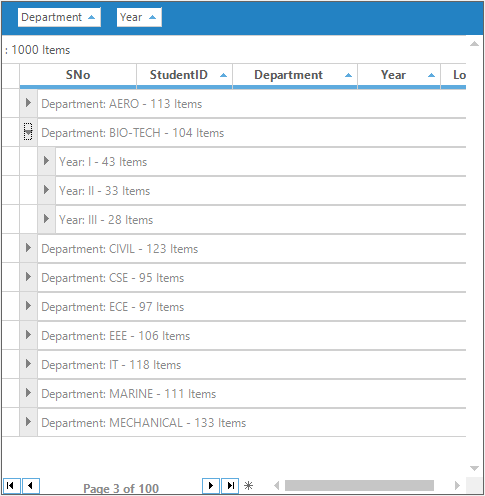This screenshot has width=485, height=496.
Task: Click vertical scrollbar down arrow
Action: tap(474, 469)
